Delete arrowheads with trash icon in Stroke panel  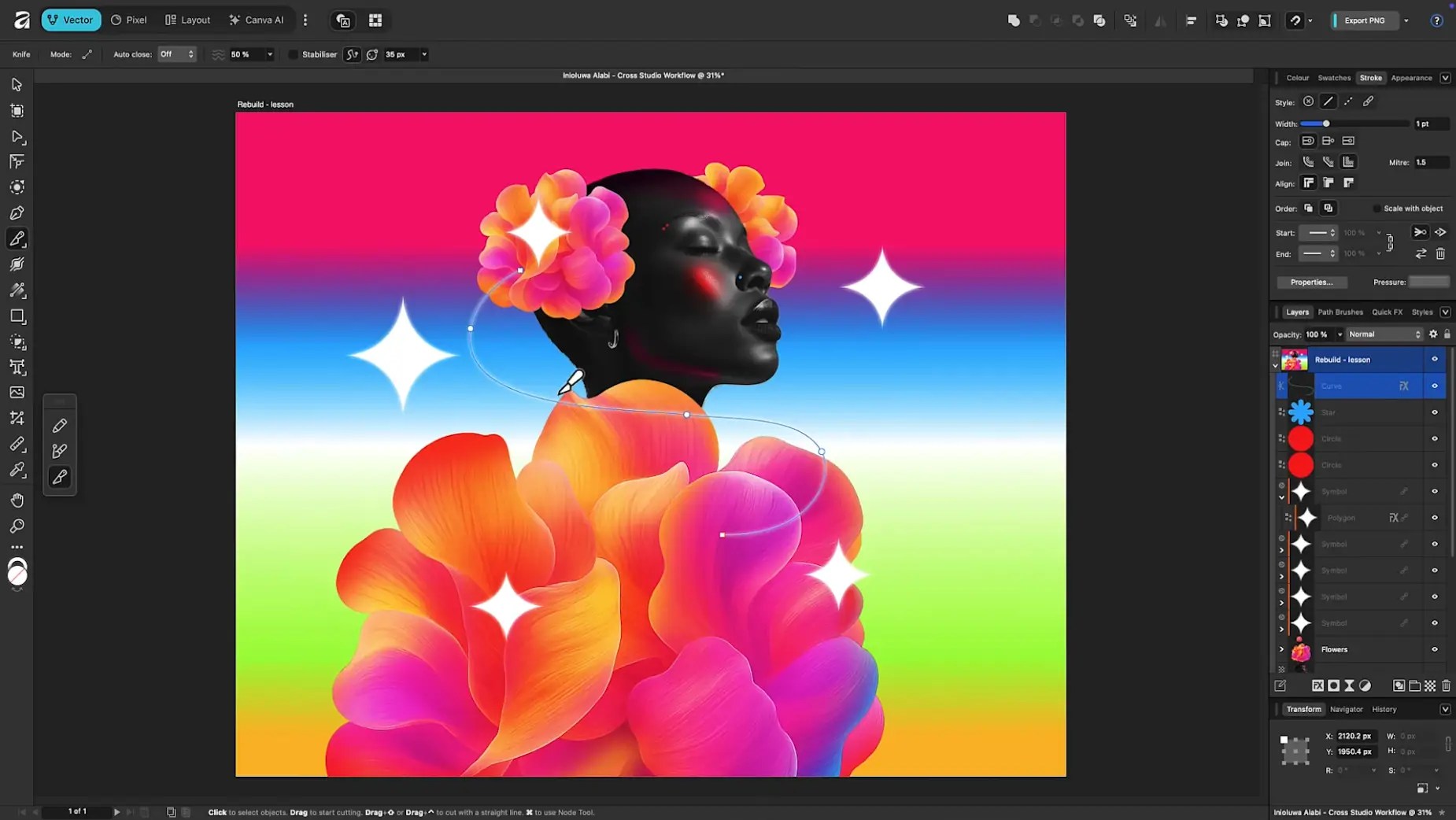(1440, 253)
